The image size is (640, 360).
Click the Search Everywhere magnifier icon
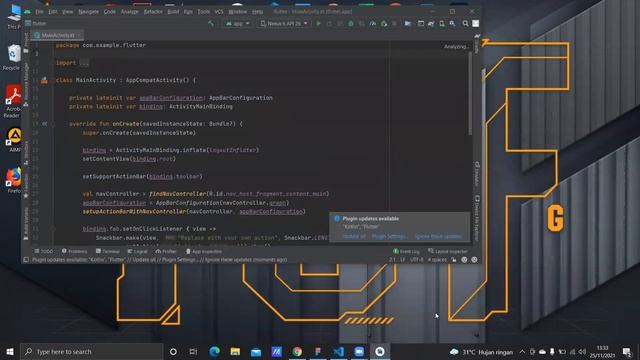coord(465,24)
